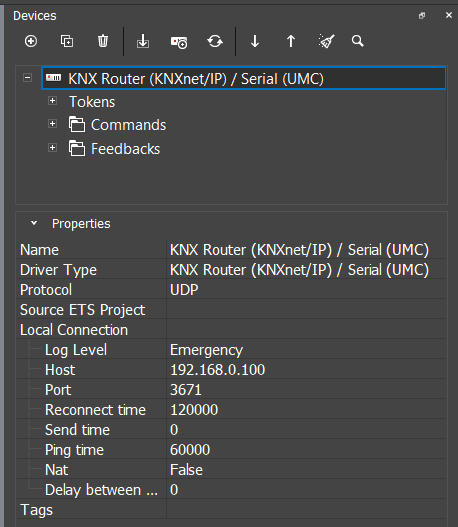This screenshot has height=527, width=458.
Task: Edit the Port 3671 field
Action: (x=306, y=390)
